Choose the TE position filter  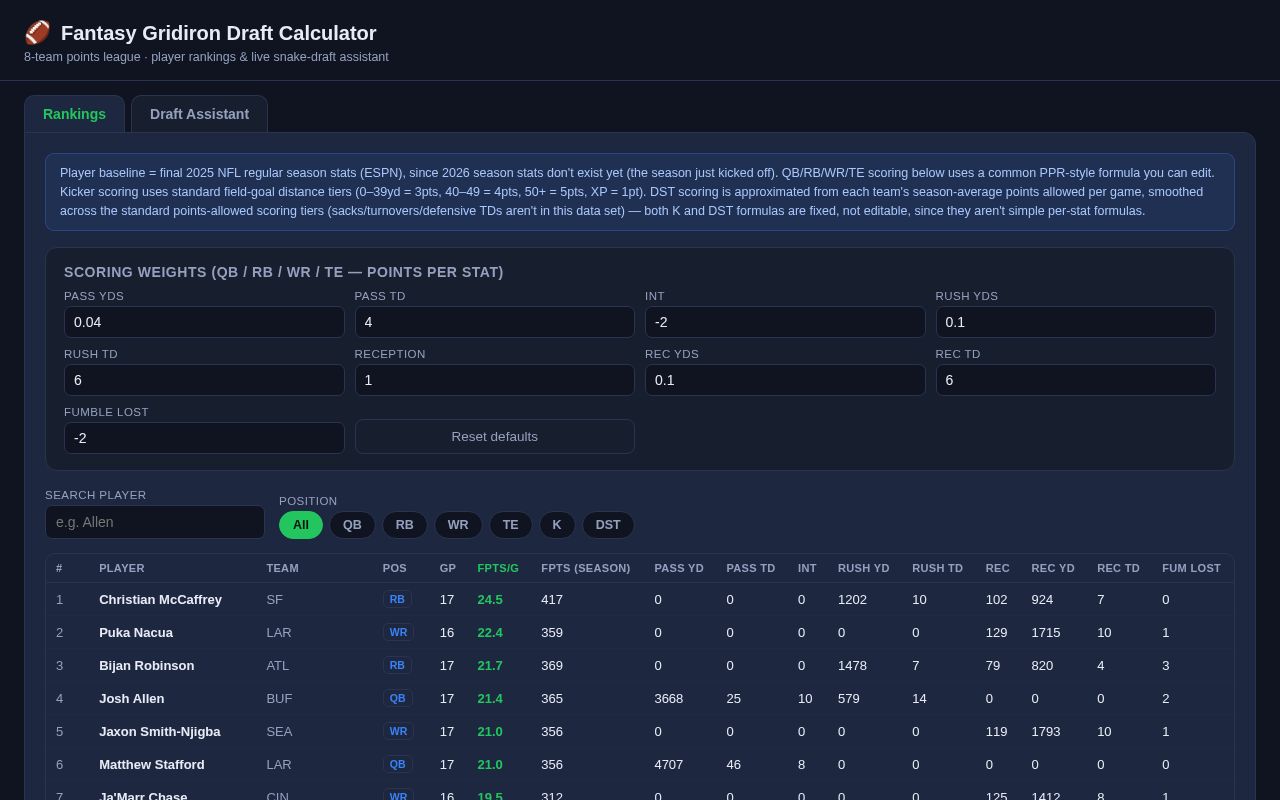tap(511, 525)
